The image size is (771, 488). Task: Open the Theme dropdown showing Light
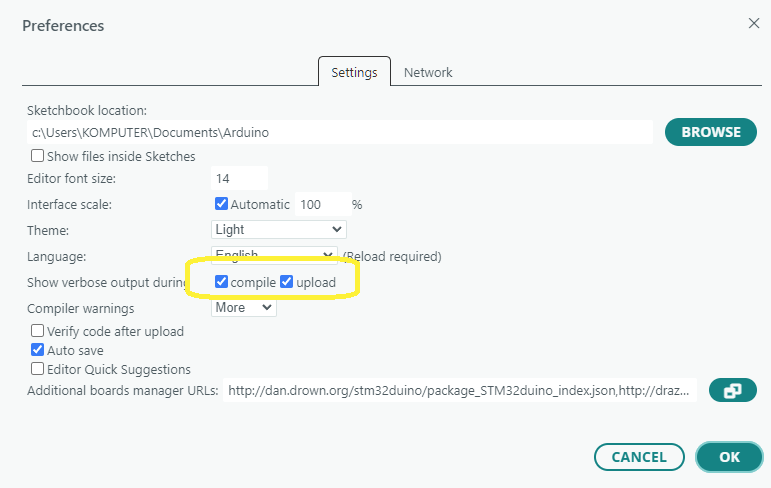279,229
